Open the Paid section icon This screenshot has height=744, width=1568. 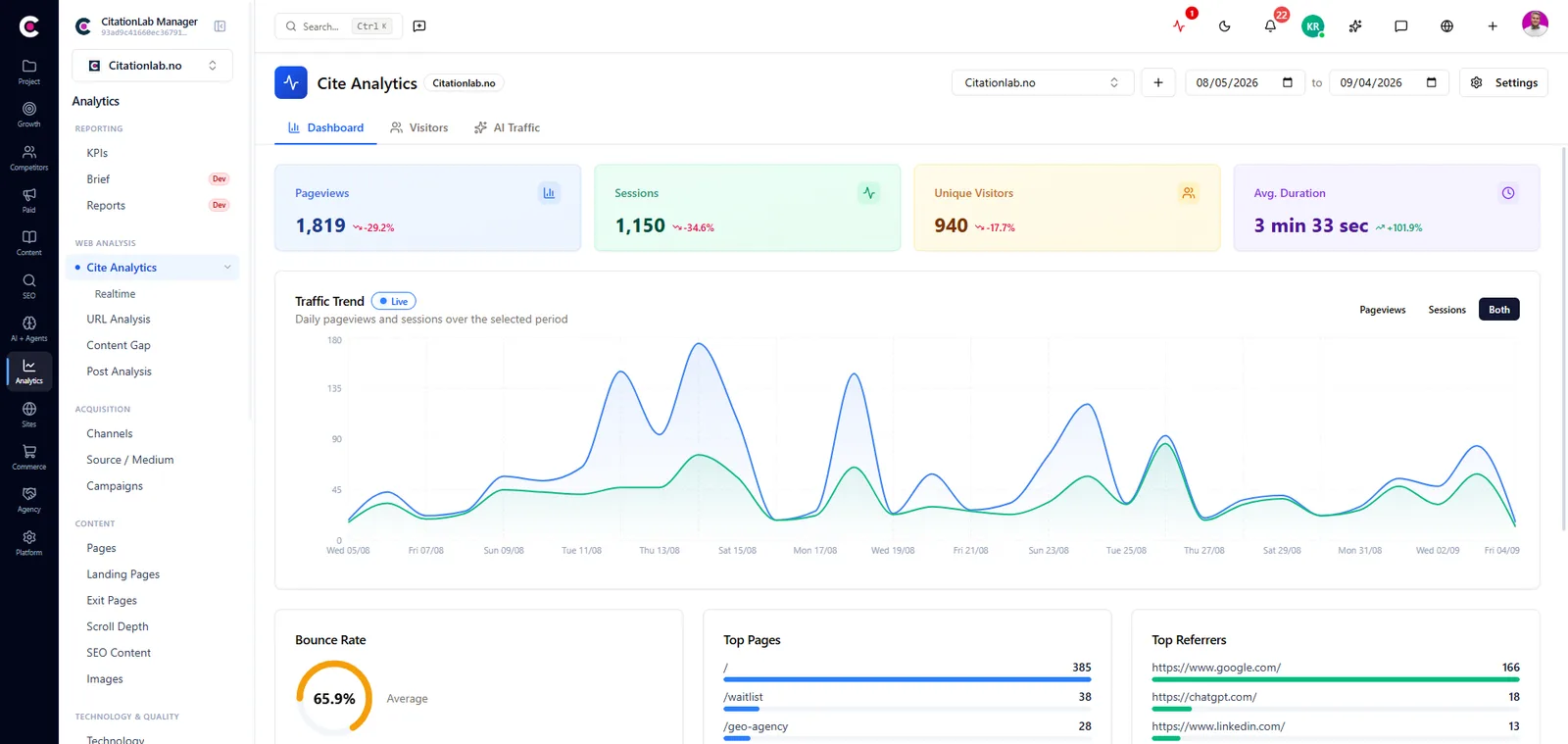tap(29, 200)
